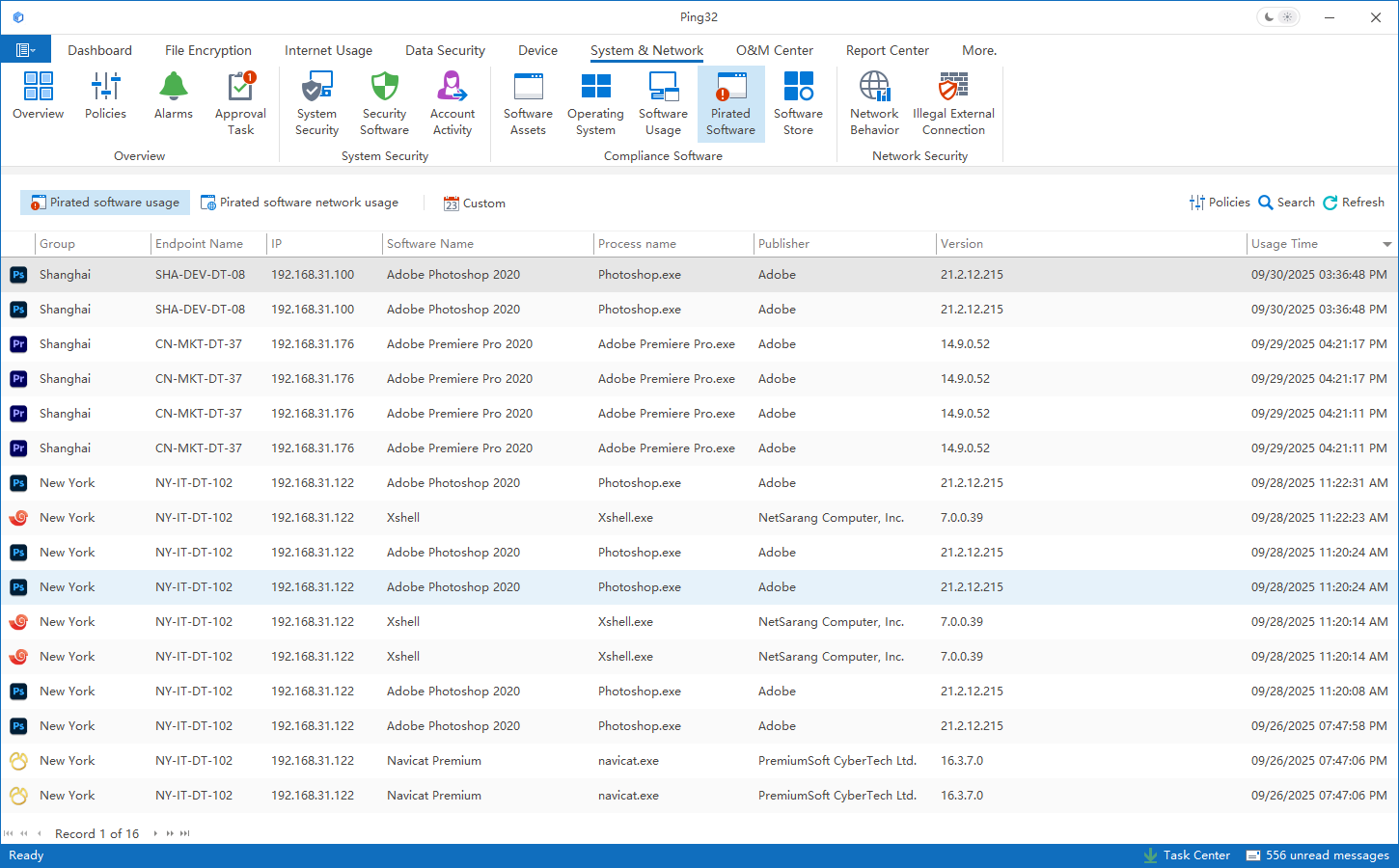Click the Search button
This screenshot has height=868, width=1399.
1286,203
